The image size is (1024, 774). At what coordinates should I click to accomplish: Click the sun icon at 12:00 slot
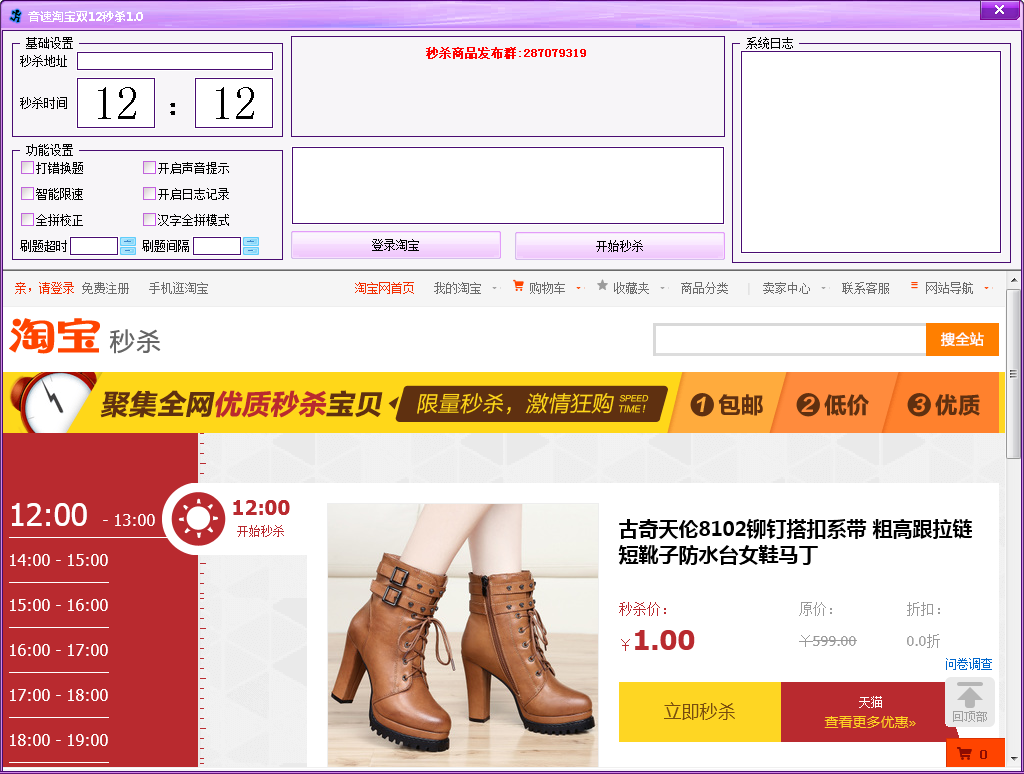198,519
